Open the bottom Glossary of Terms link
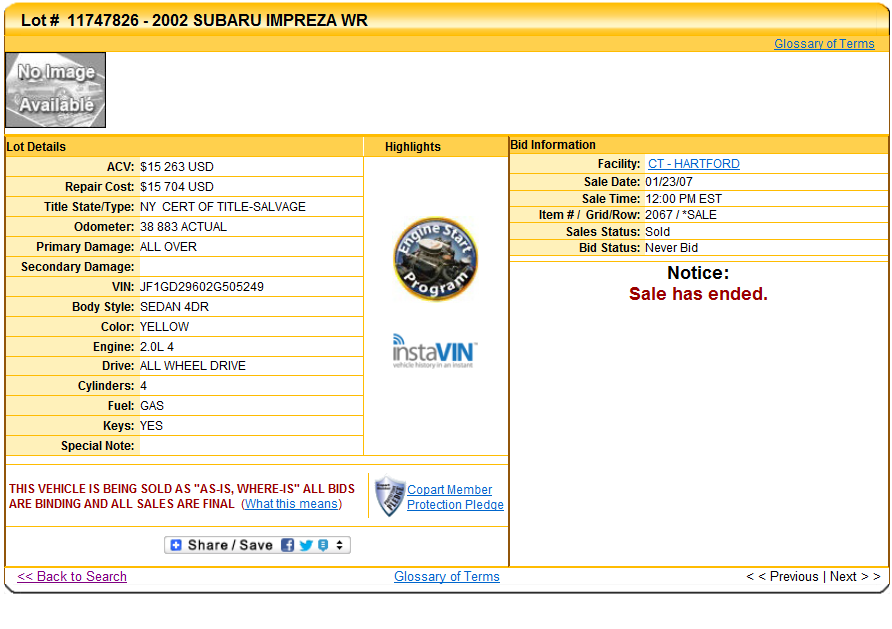The height and width of the screenshot is (629, 892). (446, 577)
